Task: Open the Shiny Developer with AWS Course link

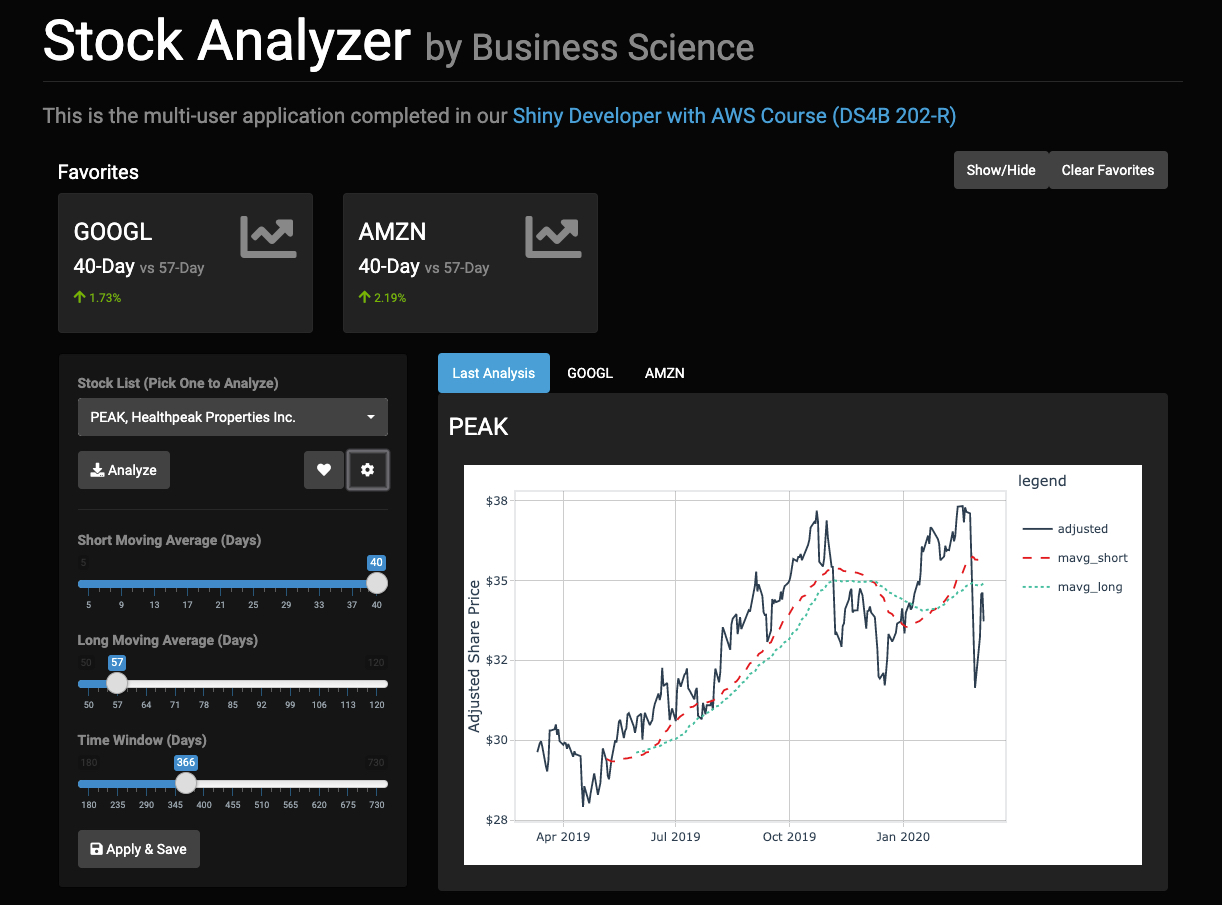Action: 735,116
